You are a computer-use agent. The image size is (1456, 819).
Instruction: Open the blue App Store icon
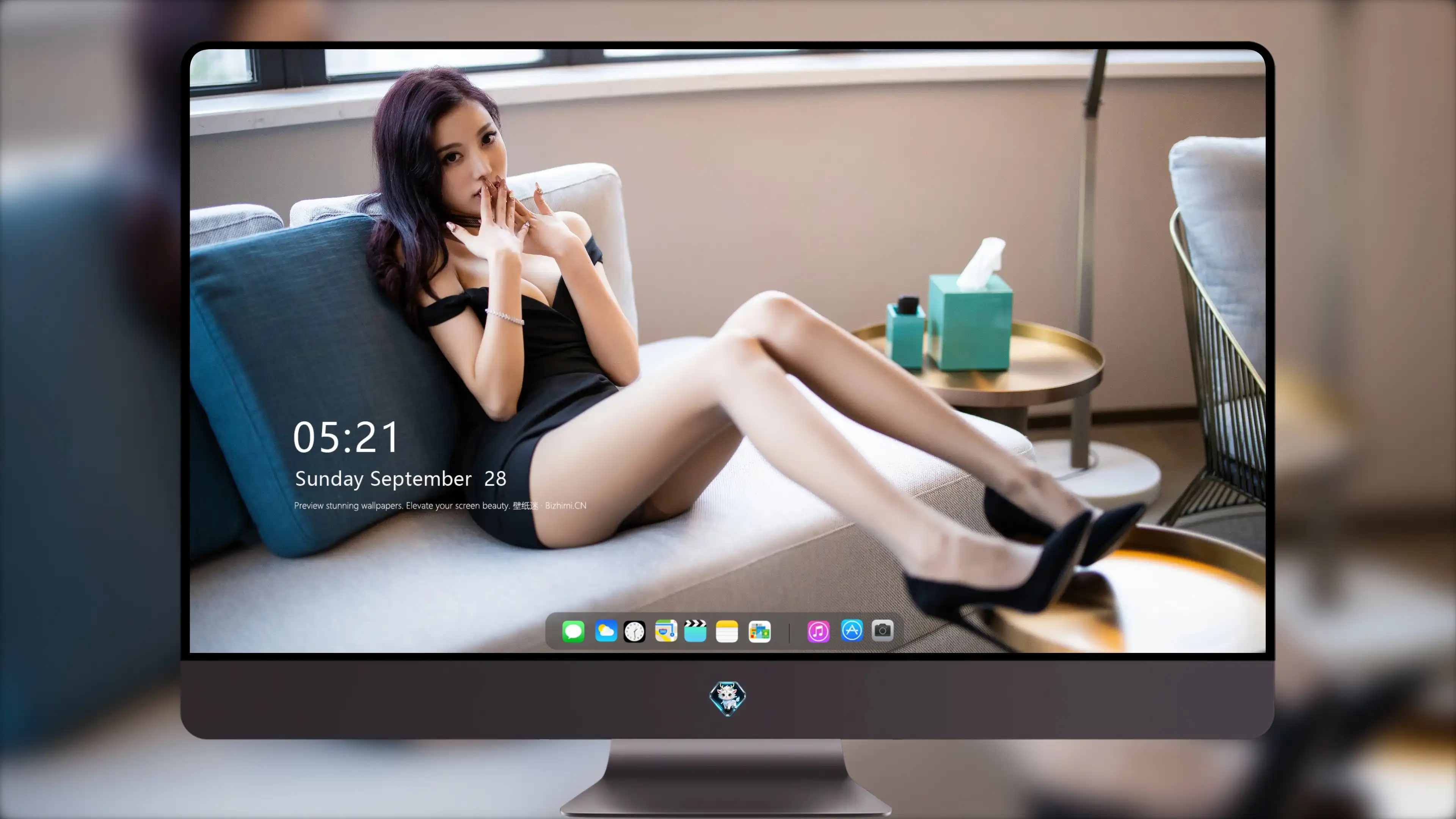[852, 630]
